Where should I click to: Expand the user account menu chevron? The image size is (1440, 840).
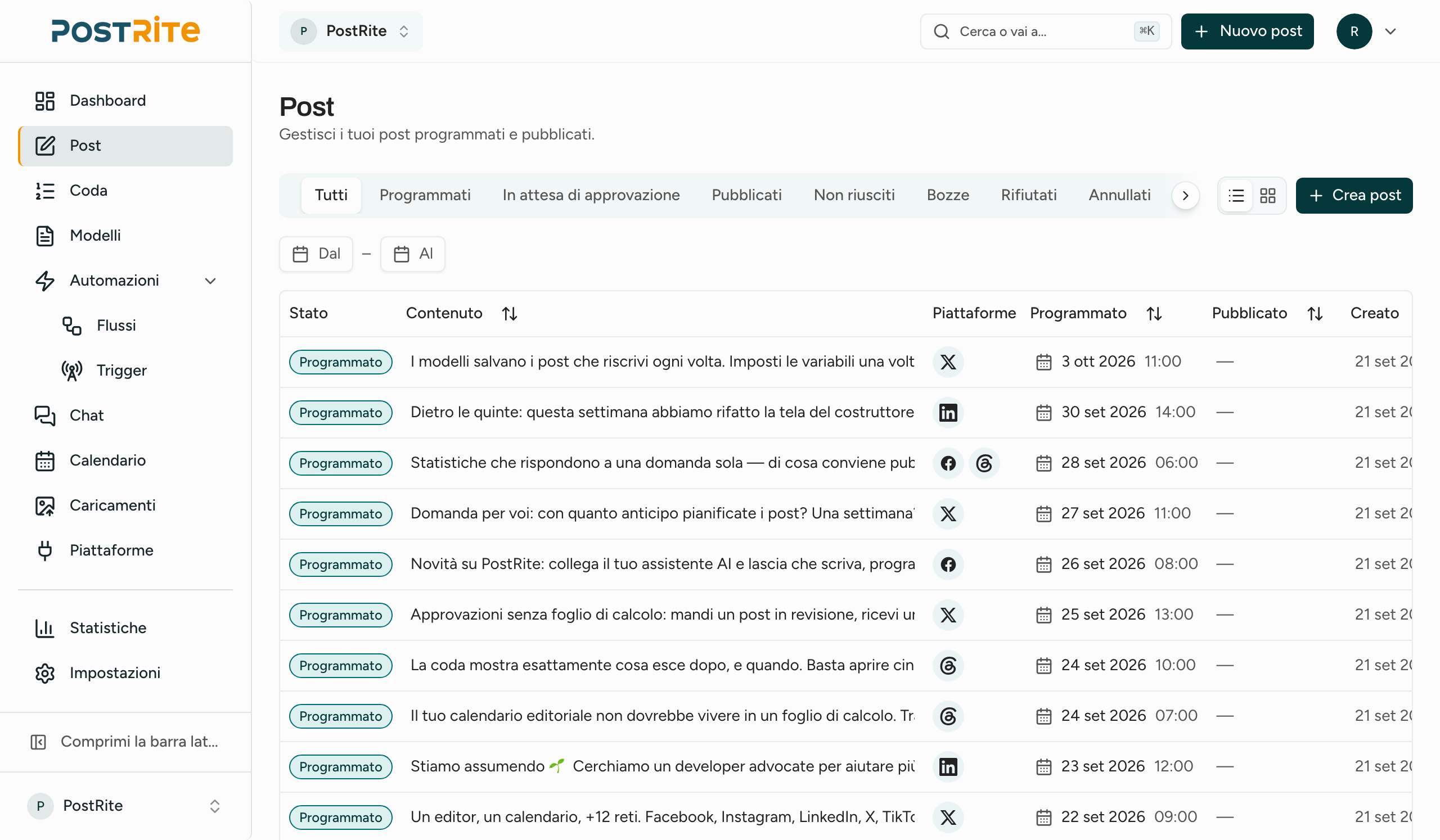pos(1390,31)
